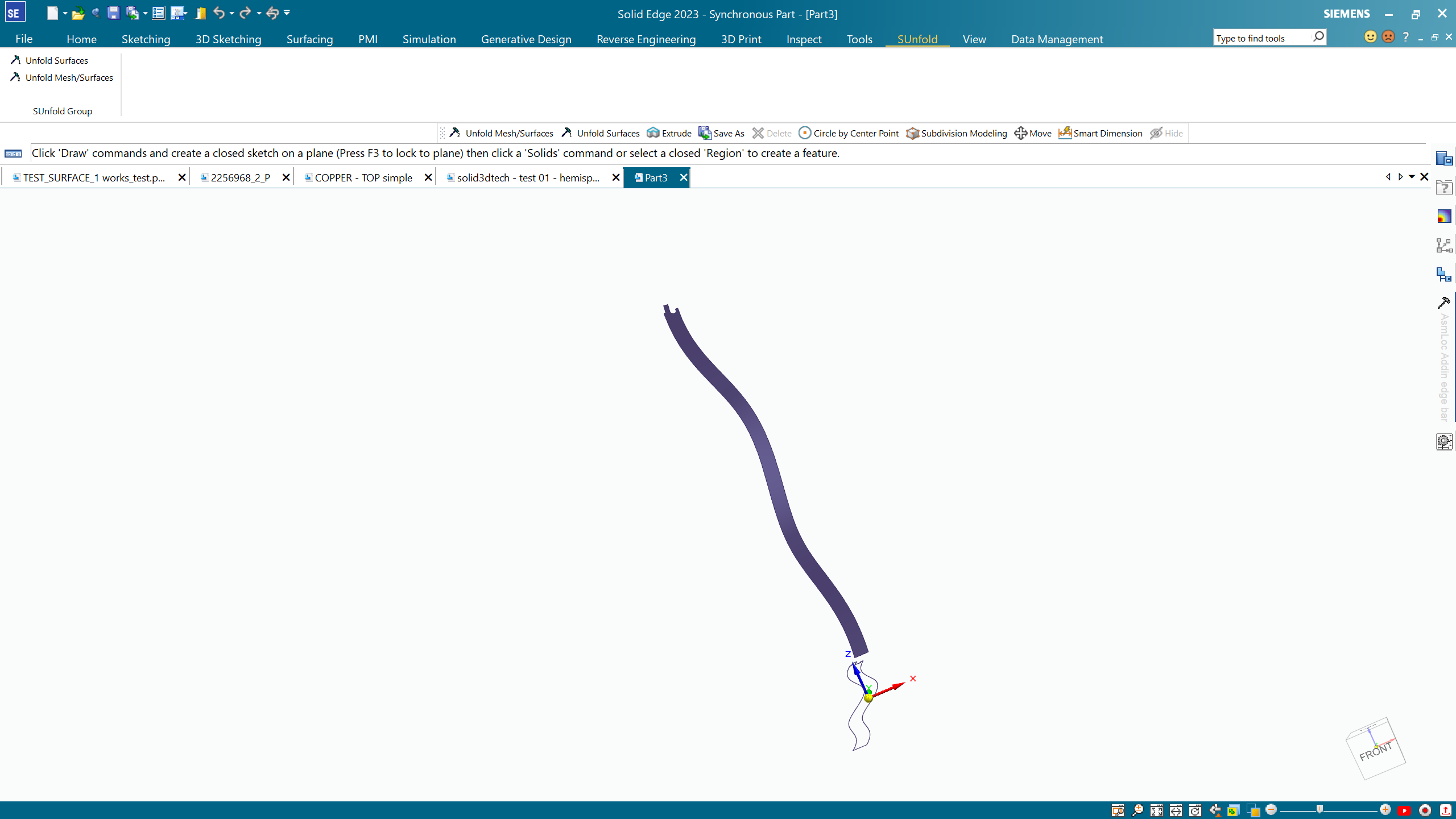Open the COPPER - TOP simple document tab
The width and height of the screenshot is (1456, 819).
pos(363,178)
